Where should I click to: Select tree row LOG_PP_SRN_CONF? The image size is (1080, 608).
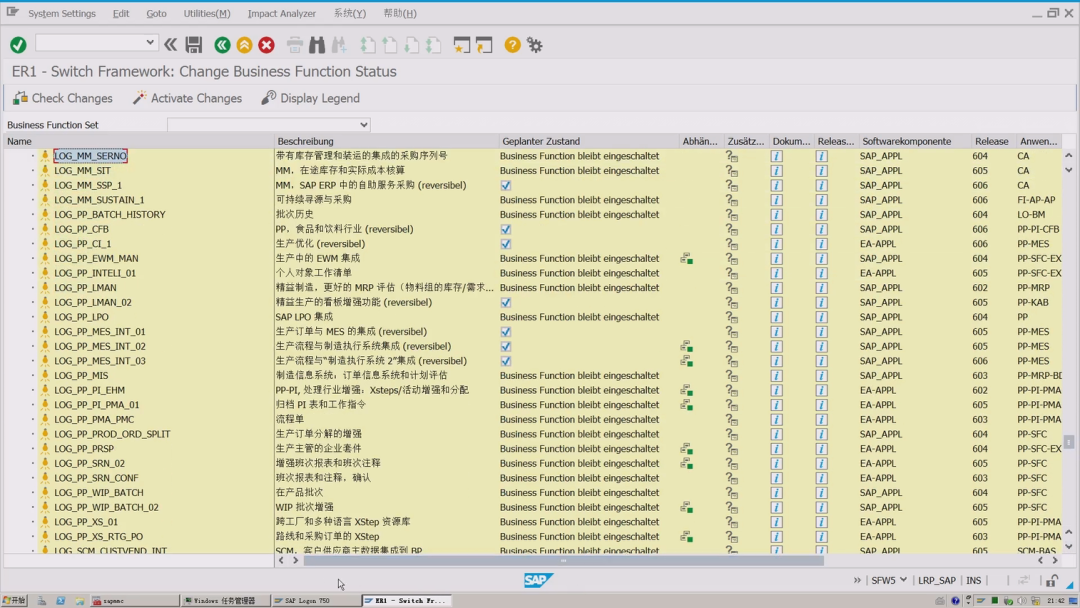click(x=96, y=478)
